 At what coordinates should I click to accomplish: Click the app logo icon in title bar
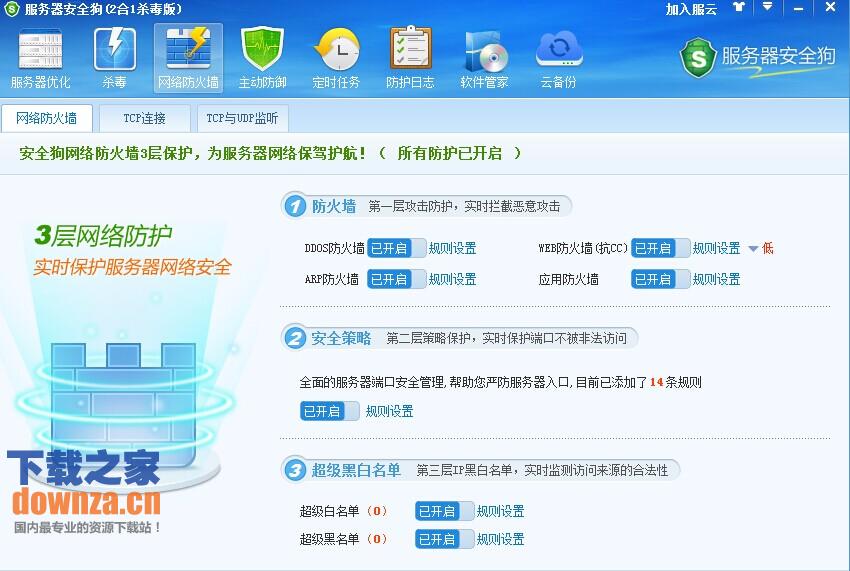(x=11, y=9)
